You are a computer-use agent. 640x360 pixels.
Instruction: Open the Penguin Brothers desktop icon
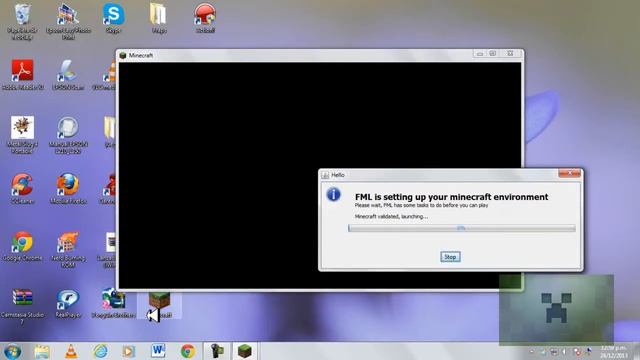coord(113,303)
